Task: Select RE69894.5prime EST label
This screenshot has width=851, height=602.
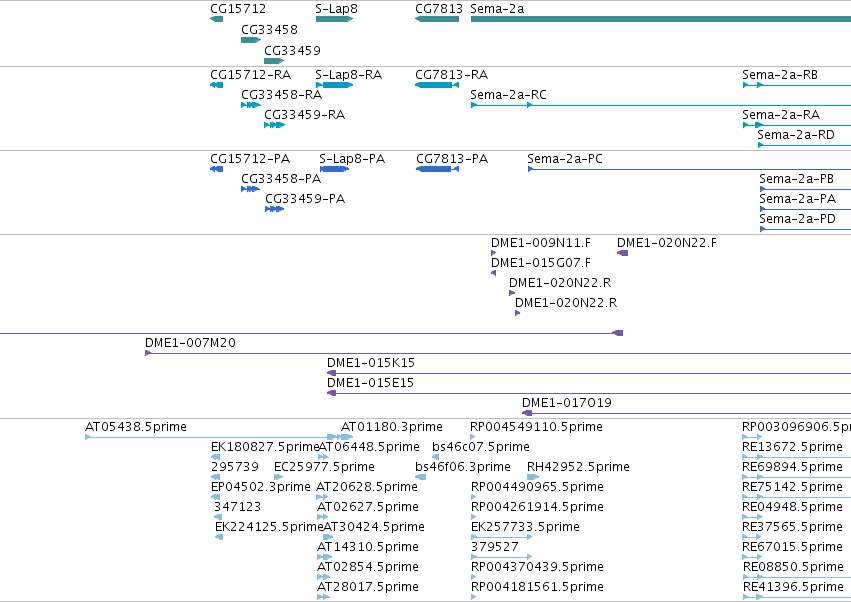Action: [x=792, y=467]
